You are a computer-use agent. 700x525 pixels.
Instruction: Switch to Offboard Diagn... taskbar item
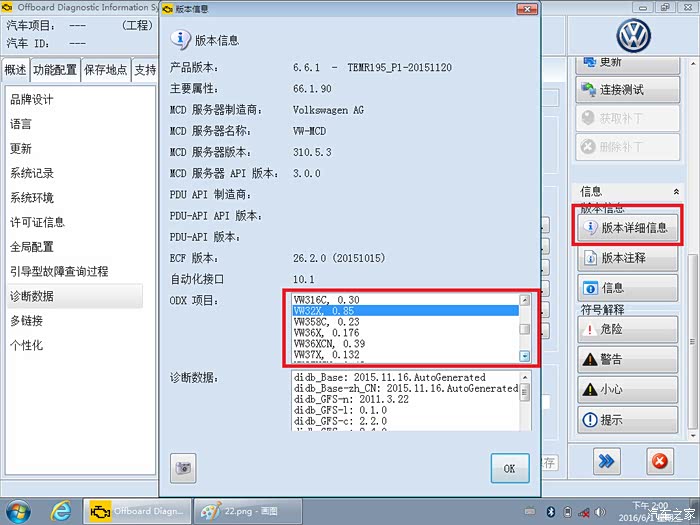(x=137, y=511)
